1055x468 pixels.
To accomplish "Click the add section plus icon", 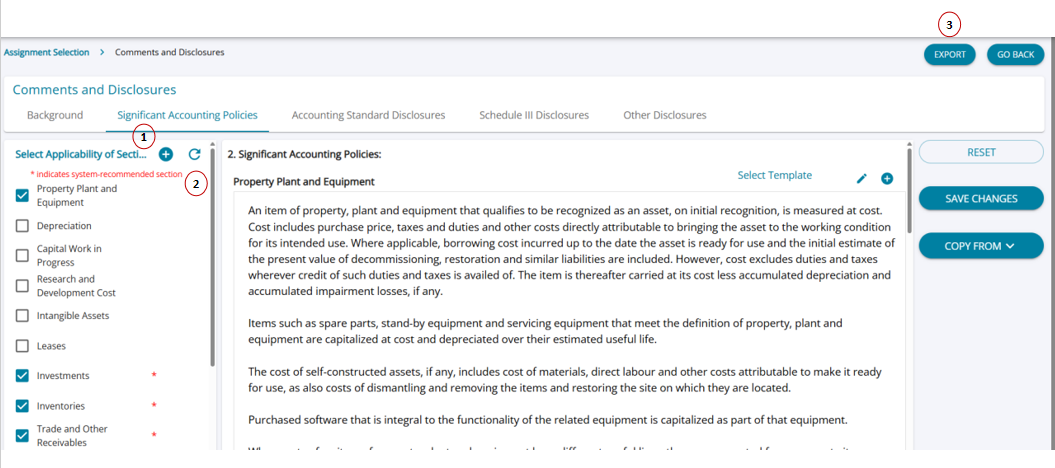I will (166, 154).
